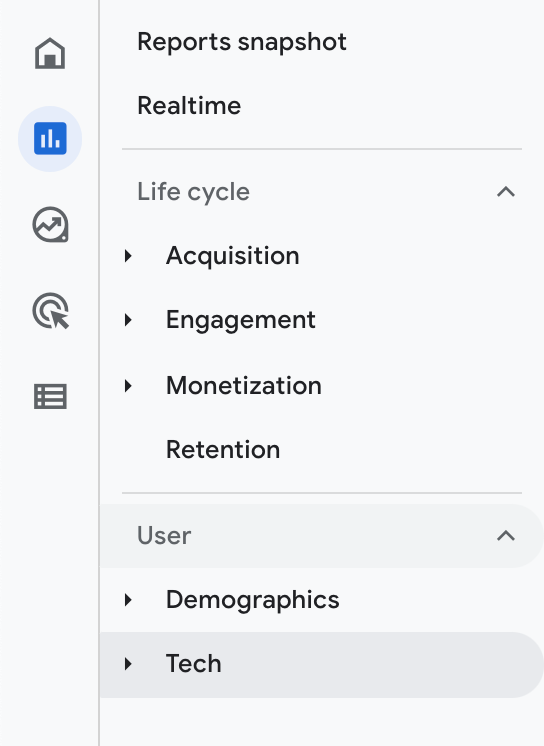The image size is (544, 746).
Task: Open the Configure table list icon
Action: (x=50, y=396)
